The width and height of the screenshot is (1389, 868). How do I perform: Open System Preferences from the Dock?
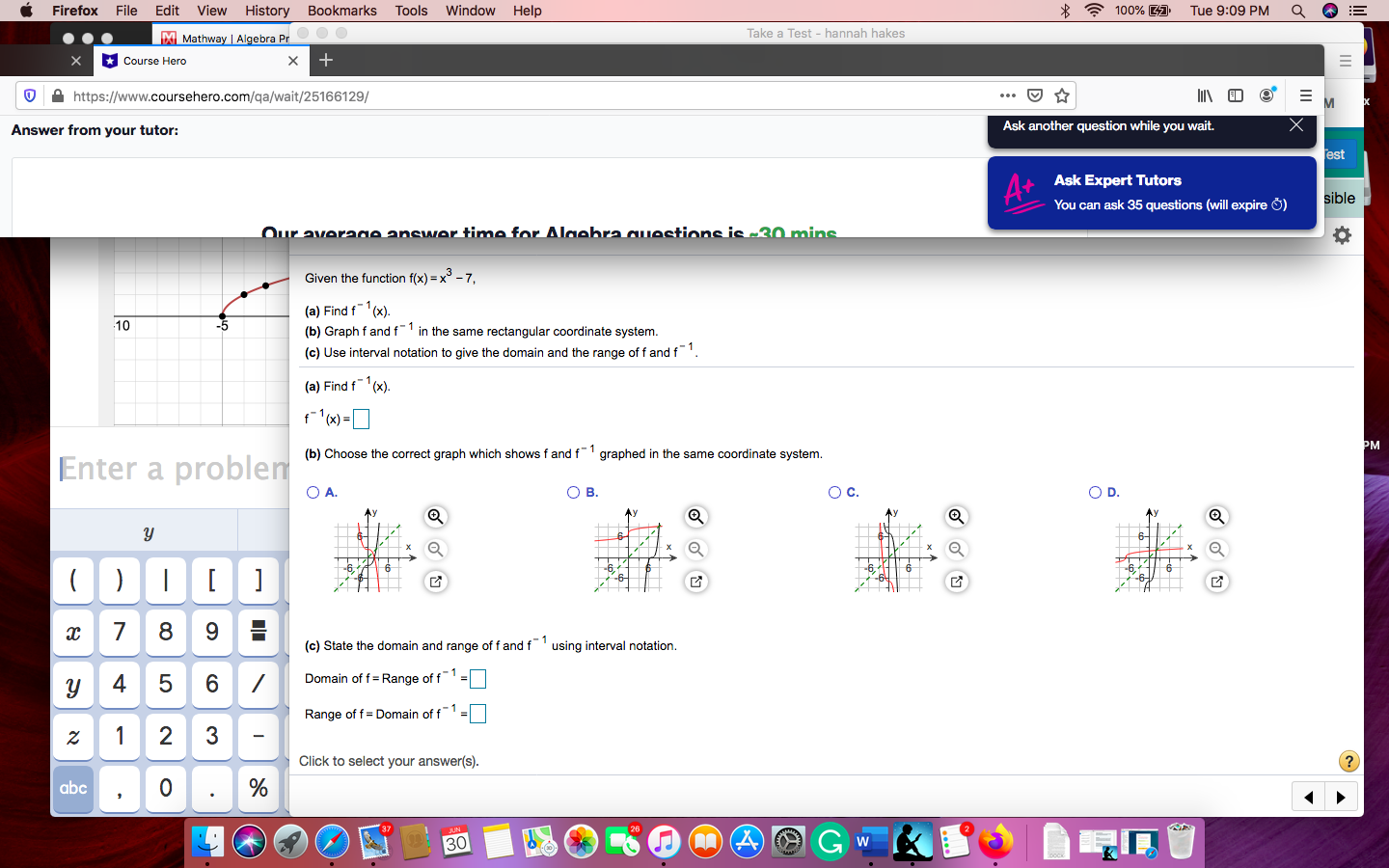[788, 842]
